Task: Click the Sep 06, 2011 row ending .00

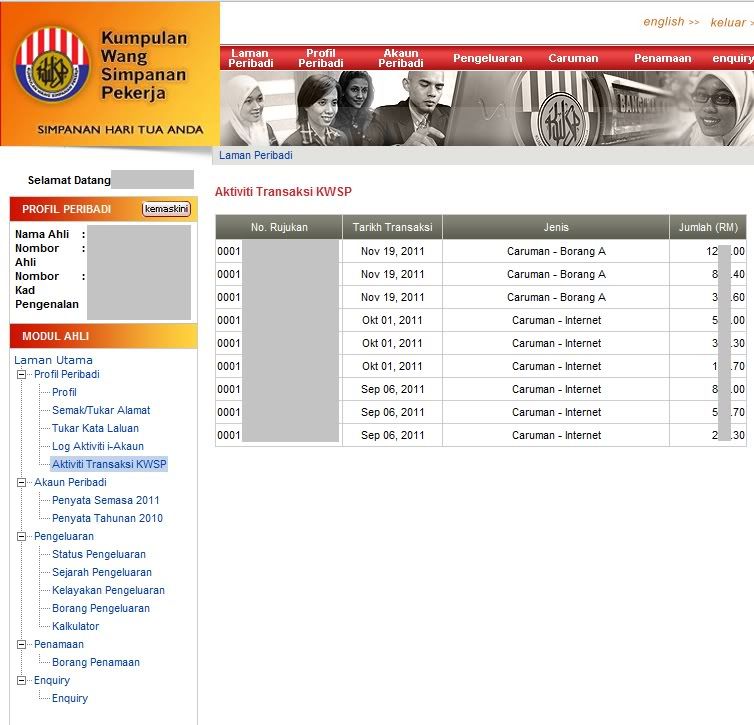Action: tap(481, 389)
